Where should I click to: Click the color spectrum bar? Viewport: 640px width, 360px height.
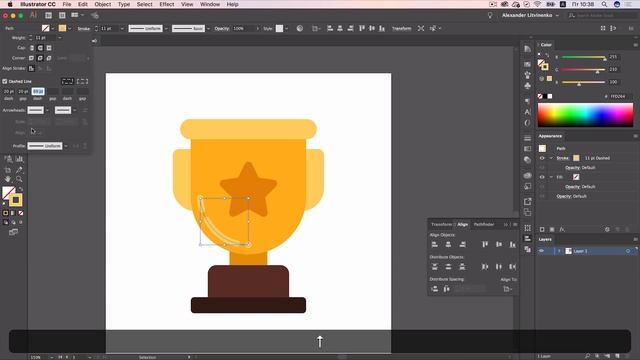coord(585,115)
